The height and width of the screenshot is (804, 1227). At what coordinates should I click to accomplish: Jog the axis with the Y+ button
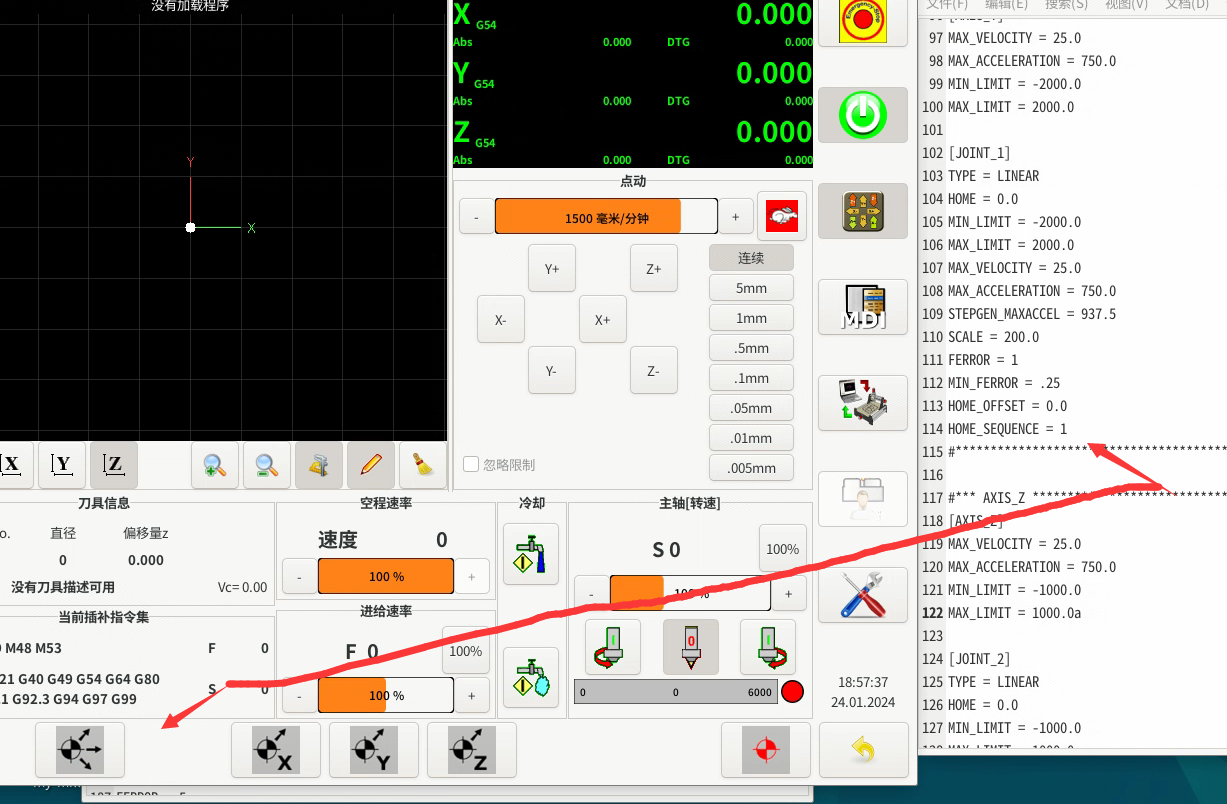point(551,268)
